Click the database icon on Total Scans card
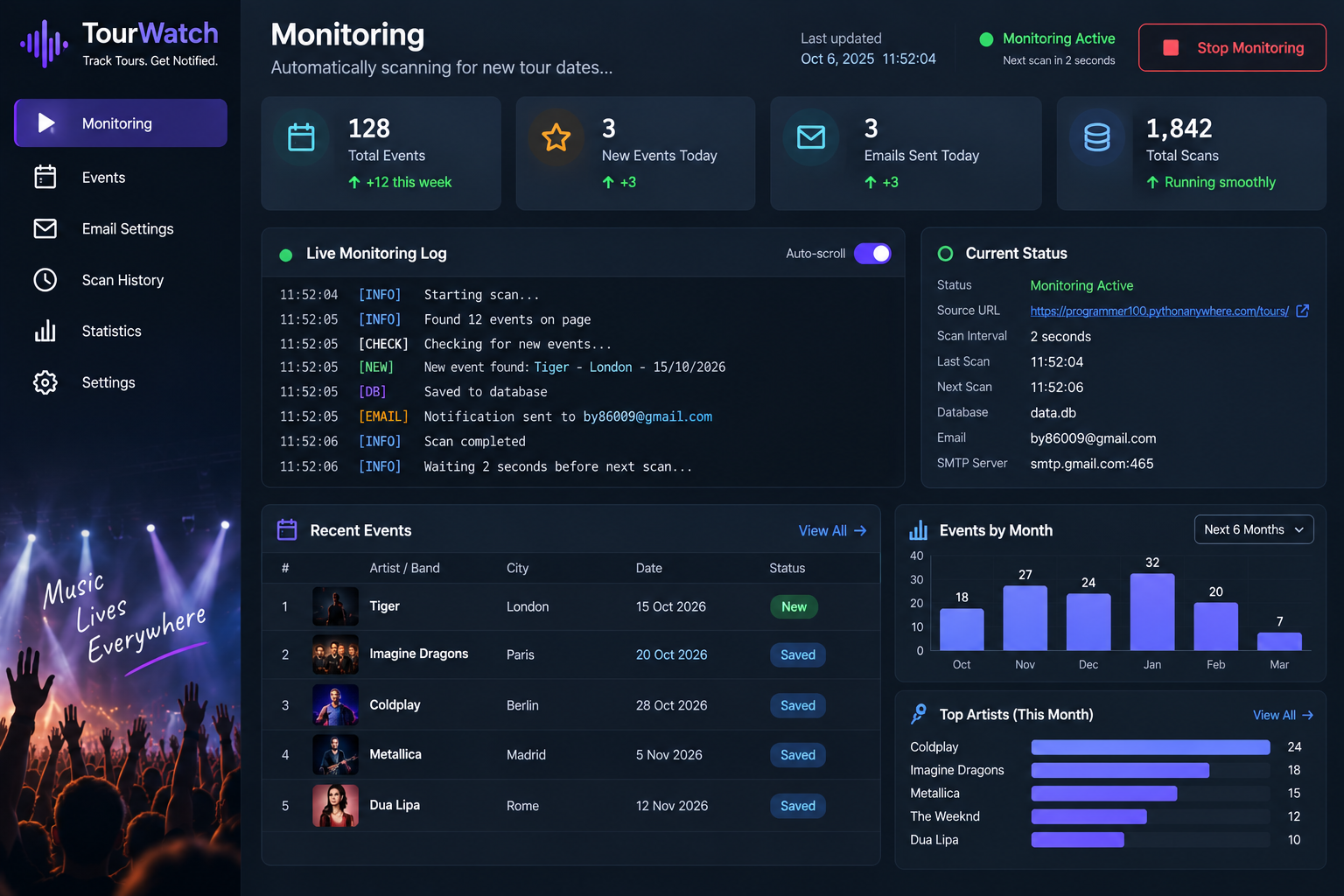This screenshot has height=896, width=1344. (1097, 137)
